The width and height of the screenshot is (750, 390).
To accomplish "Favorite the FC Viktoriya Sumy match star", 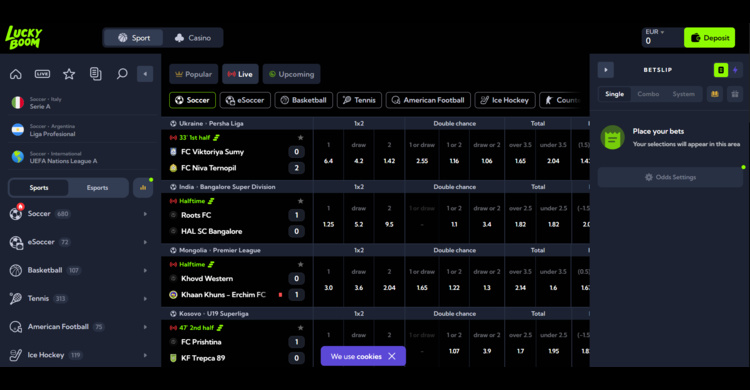I will (x=300, y=138).
